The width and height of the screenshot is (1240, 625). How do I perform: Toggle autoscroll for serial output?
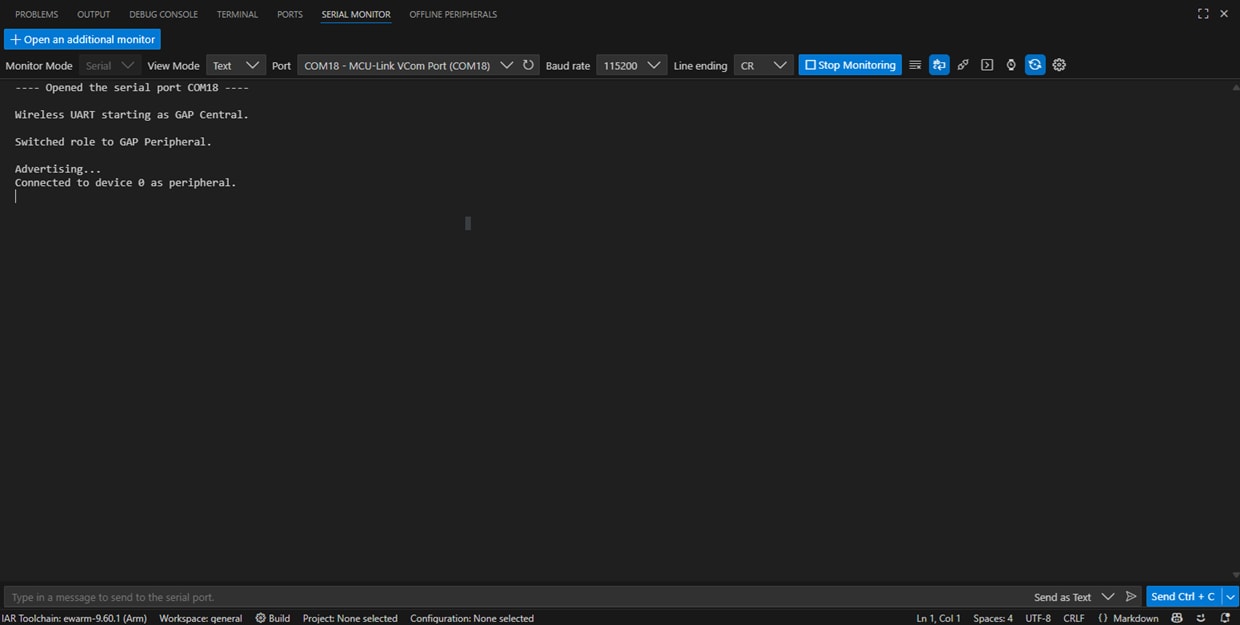(939, 65)
